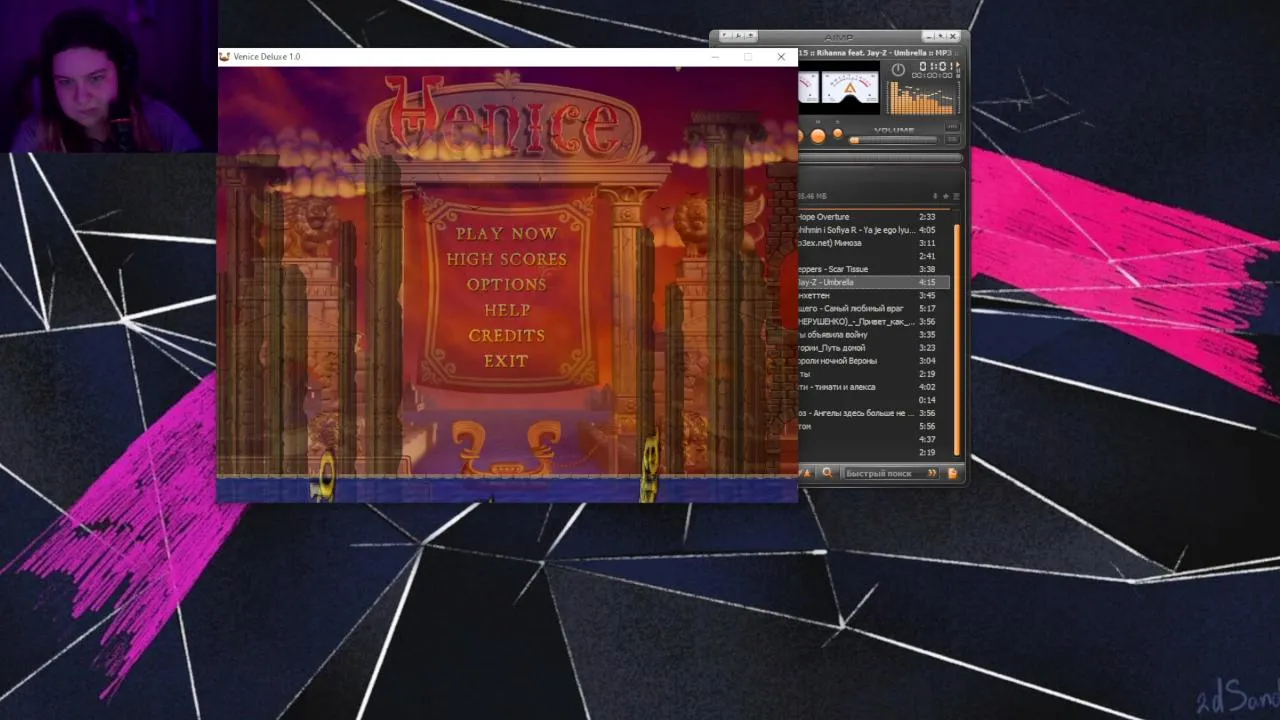Screen dimensions: 1280x720
Task: Click AIMP audio converter icon in title bar
Action: click(751, 35)
